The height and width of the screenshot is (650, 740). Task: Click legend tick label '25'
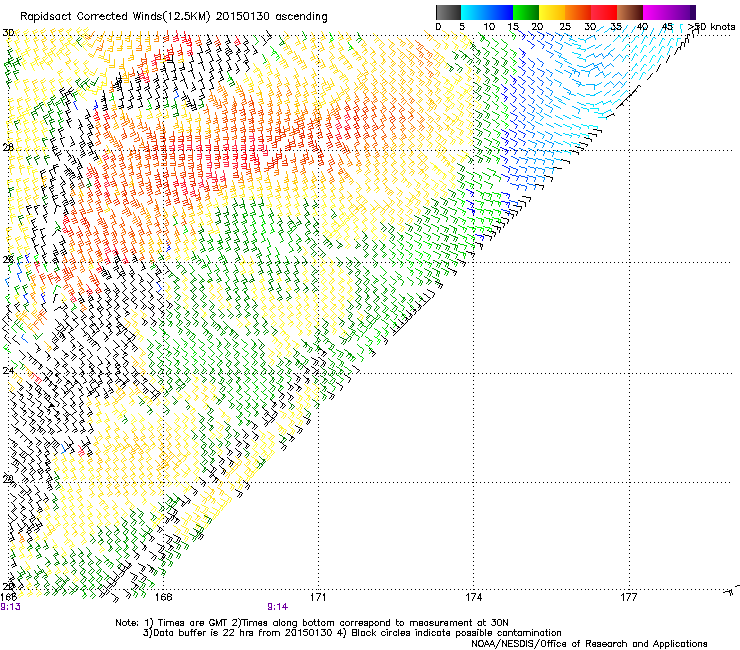pyautogui.click(x=565, y=27)
